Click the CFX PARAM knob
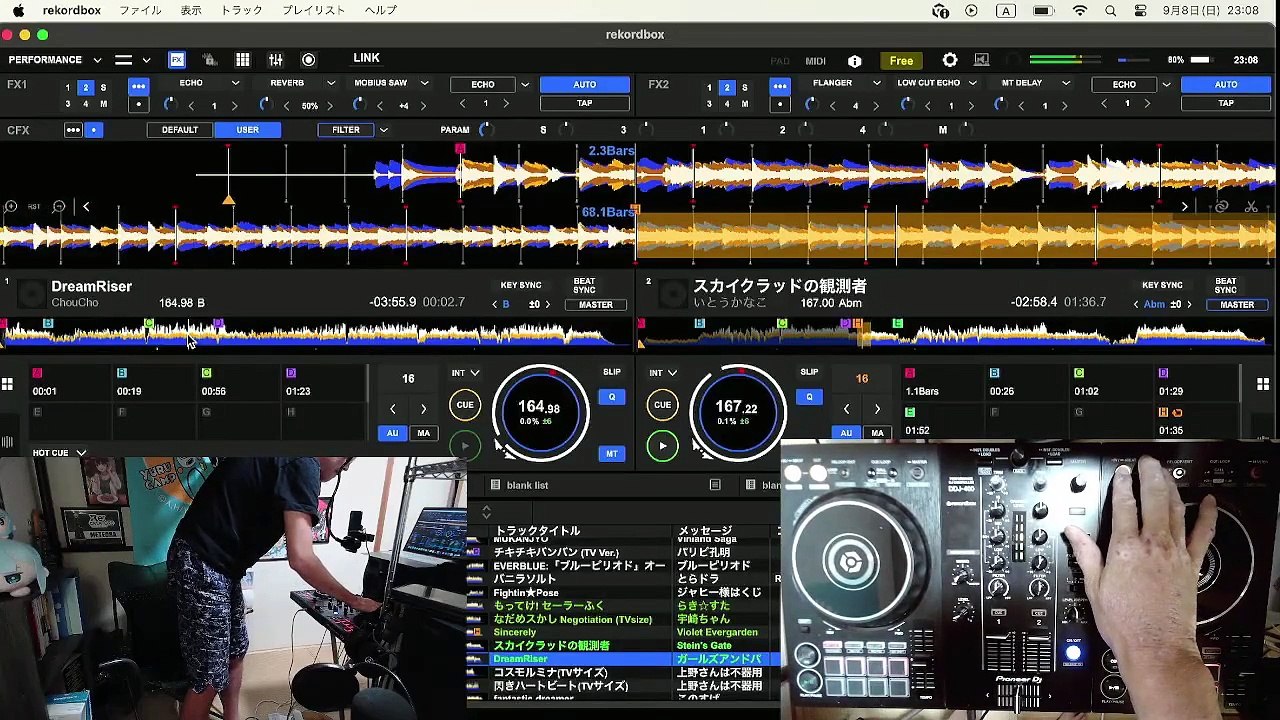This screenshot has height=720, width=1280. (x=485, y=130)
